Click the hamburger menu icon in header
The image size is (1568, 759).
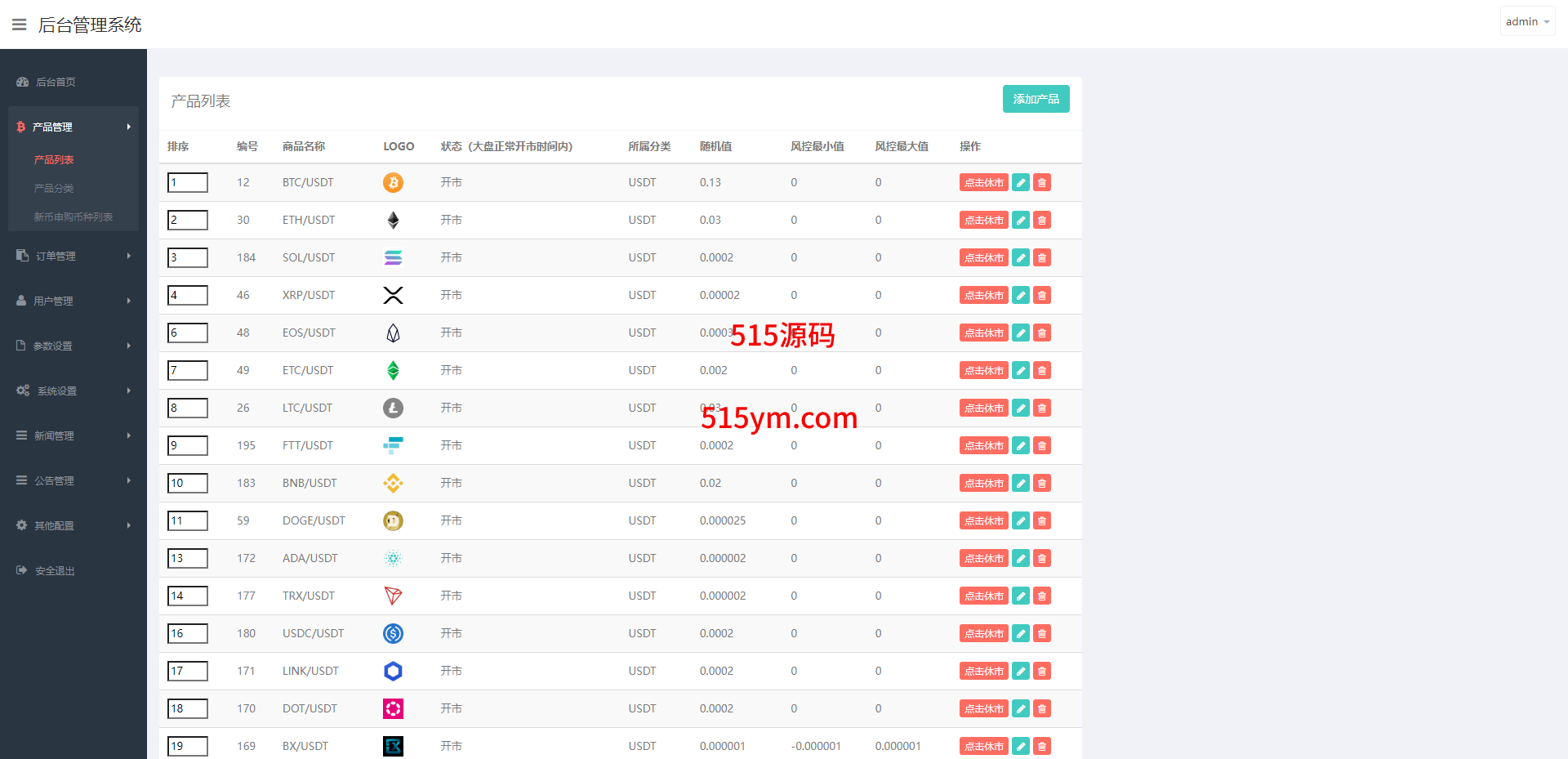[20, 25]
